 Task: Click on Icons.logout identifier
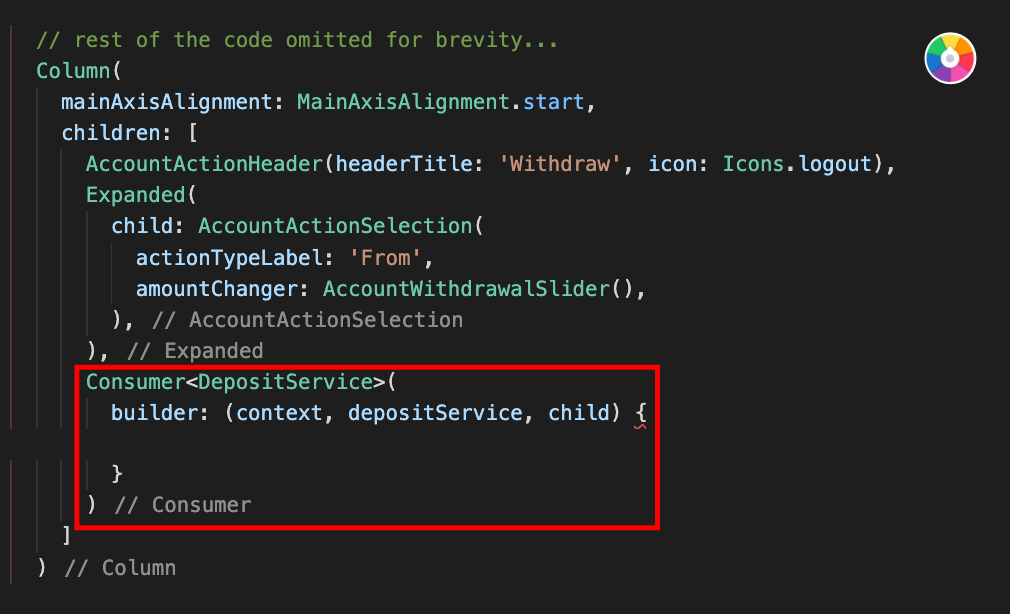click(797, 164)
